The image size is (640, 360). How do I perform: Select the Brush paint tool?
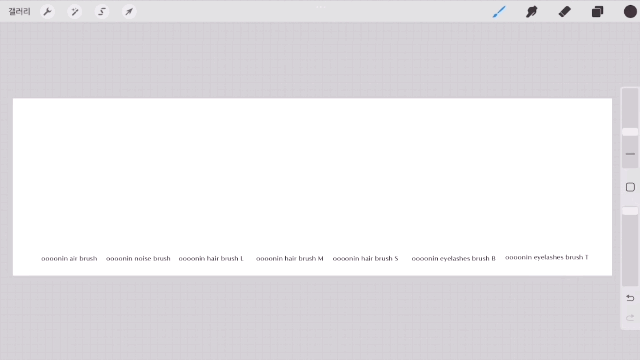pyautogui.click(x=499, y=11)
